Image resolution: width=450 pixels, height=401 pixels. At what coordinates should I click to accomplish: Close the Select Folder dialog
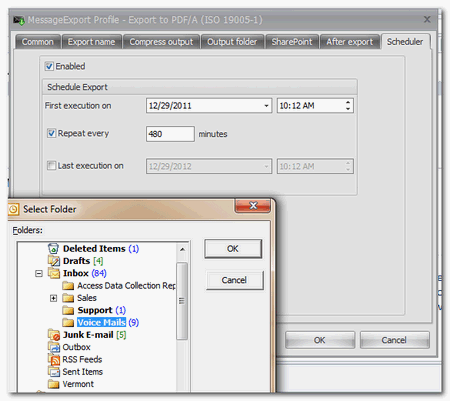coord(253,205)
